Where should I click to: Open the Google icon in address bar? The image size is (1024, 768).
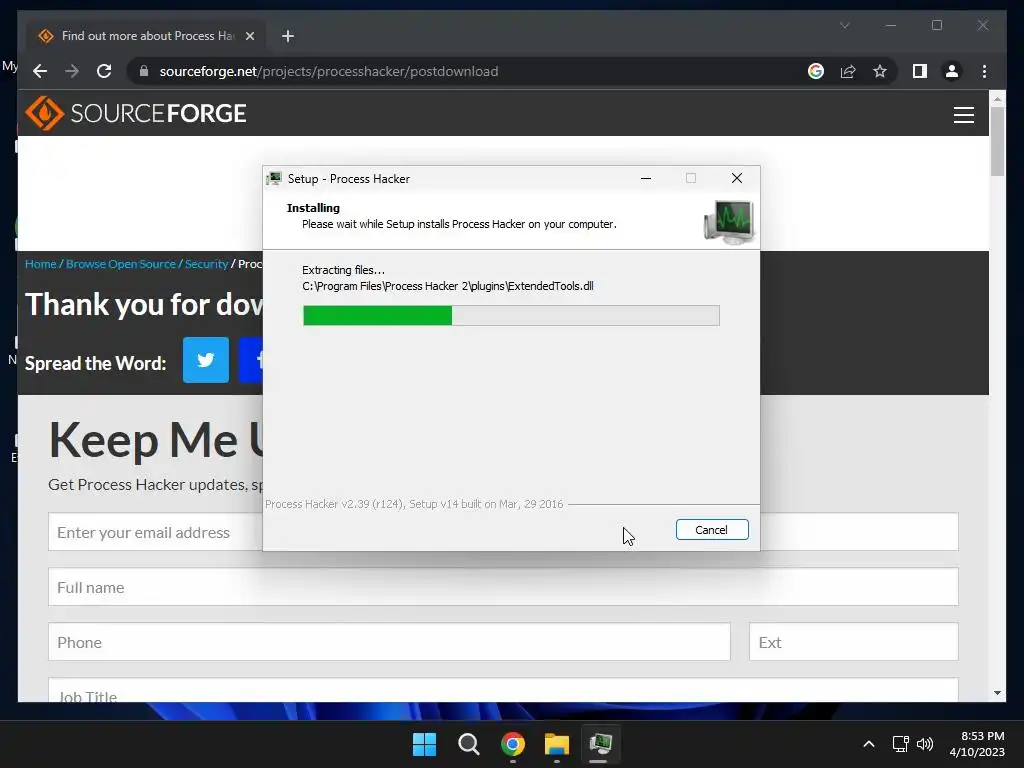point(816,71)
